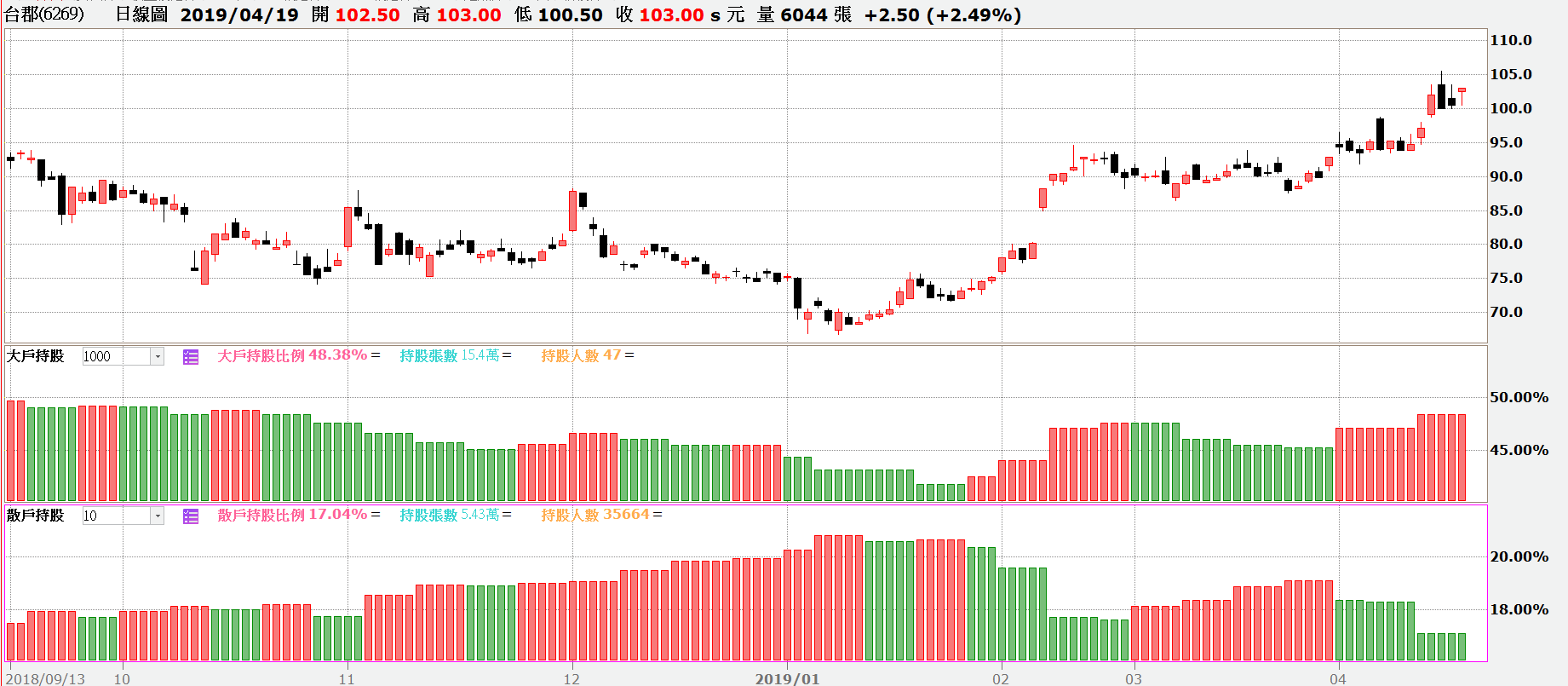Image resolution: width=1568 pixels, height=686 pixels.
Task: Expand the 大戶持股 threshold dropdown arrow
Action: 158,357
